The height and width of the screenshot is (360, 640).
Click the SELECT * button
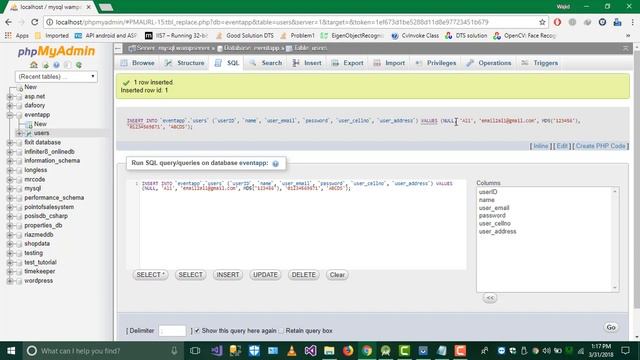tap(151, 275)
